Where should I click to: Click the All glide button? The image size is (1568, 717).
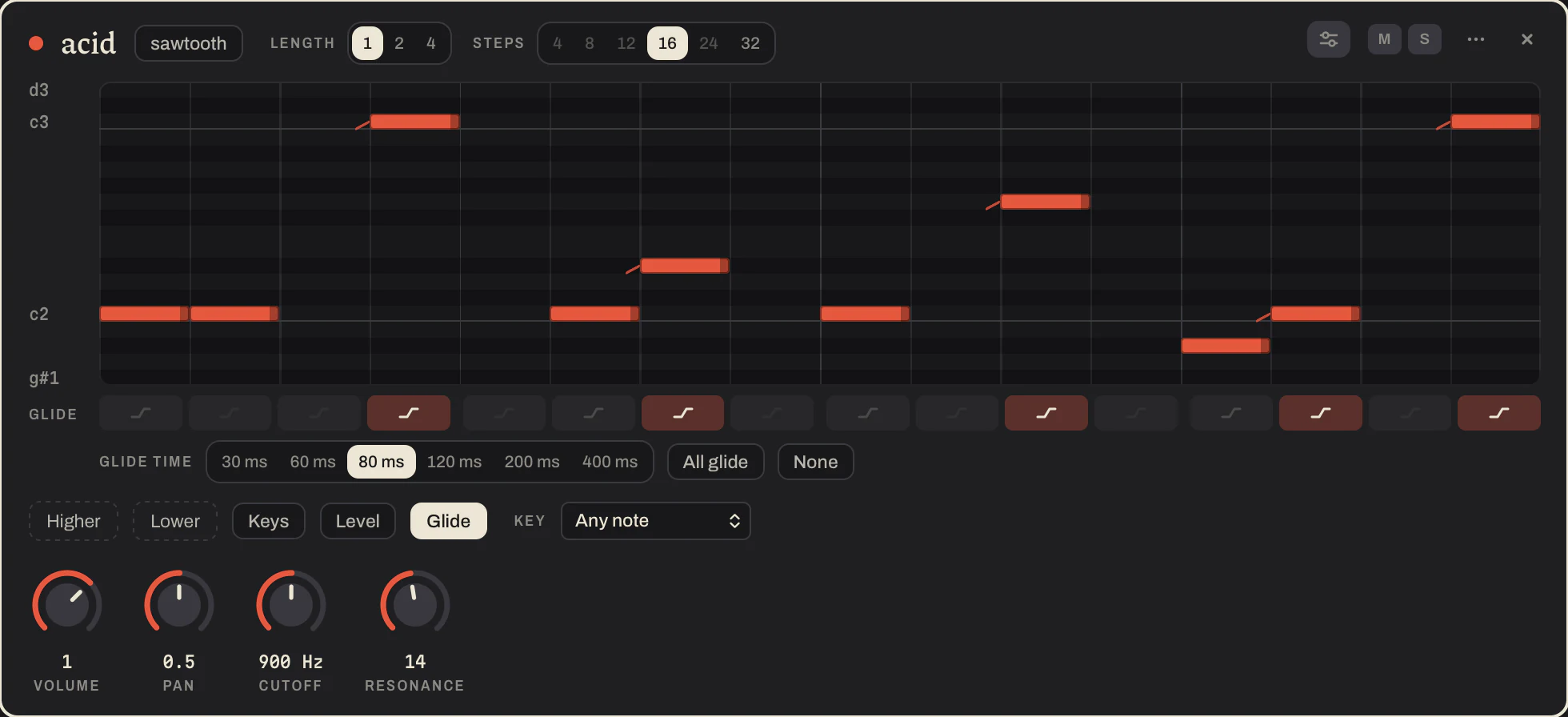point(715,462)
